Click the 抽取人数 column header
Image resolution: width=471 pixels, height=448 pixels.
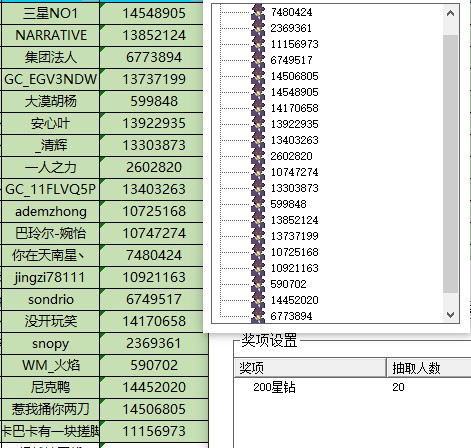pos(429,368)
